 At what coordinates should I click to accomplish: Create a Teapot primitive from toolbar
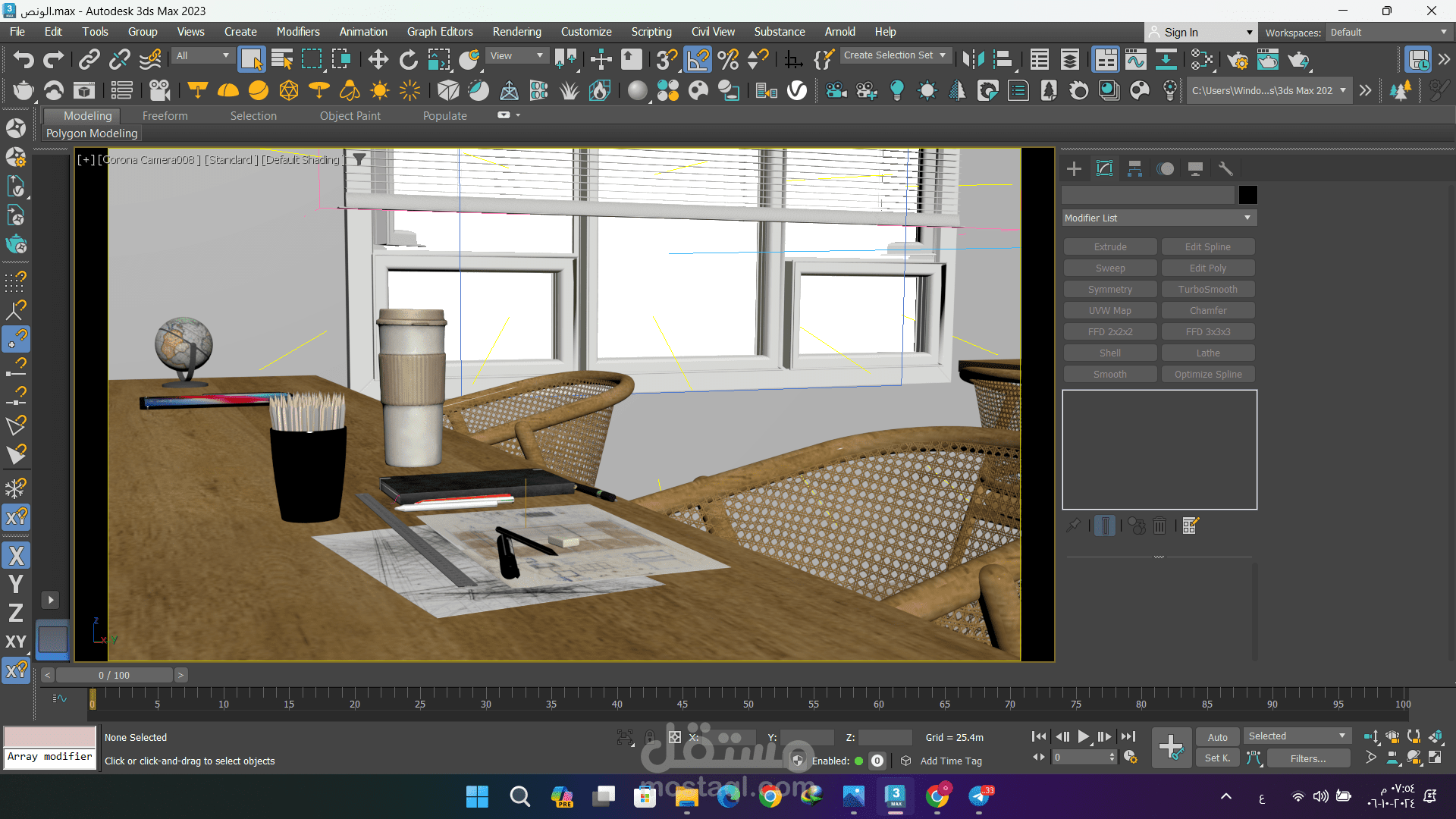click(23, 91)
